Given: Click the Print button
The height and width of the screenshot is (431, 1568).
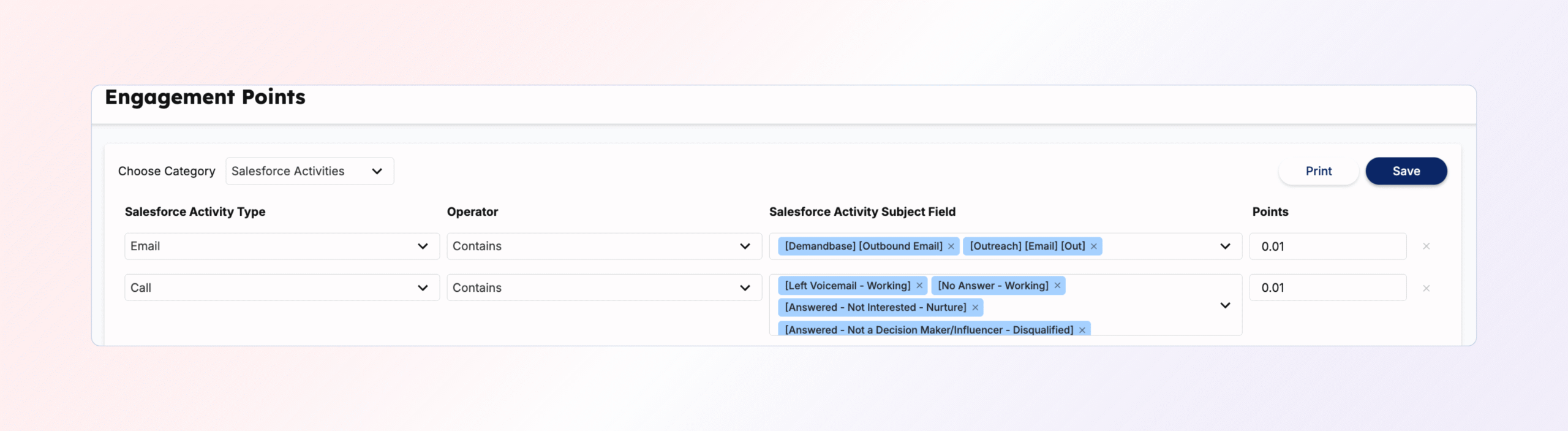Looking at the screenshot, I should [x=1318, y=171].
